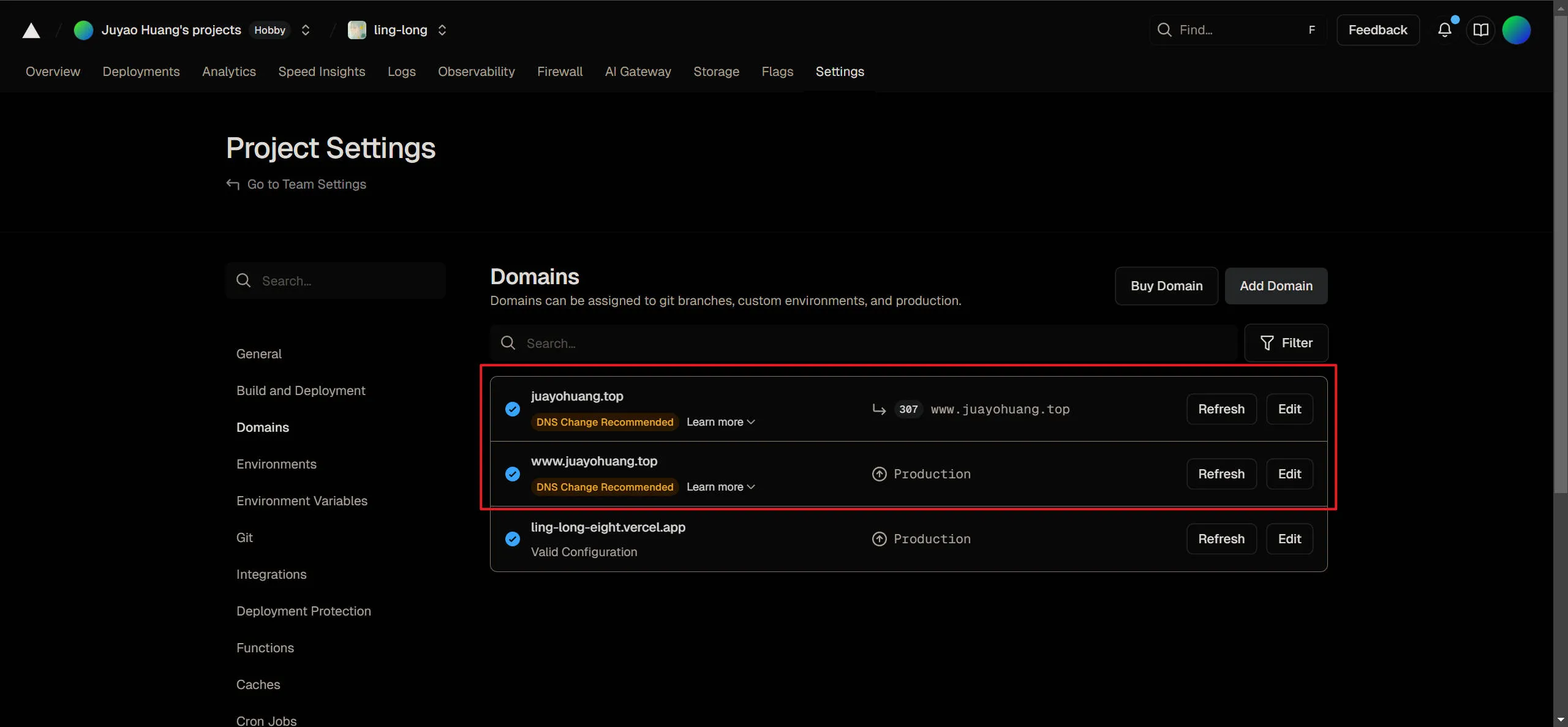Expand Learn more under juayohuang.top
The width and height of the screenshot is (1568, 727).
720,422
